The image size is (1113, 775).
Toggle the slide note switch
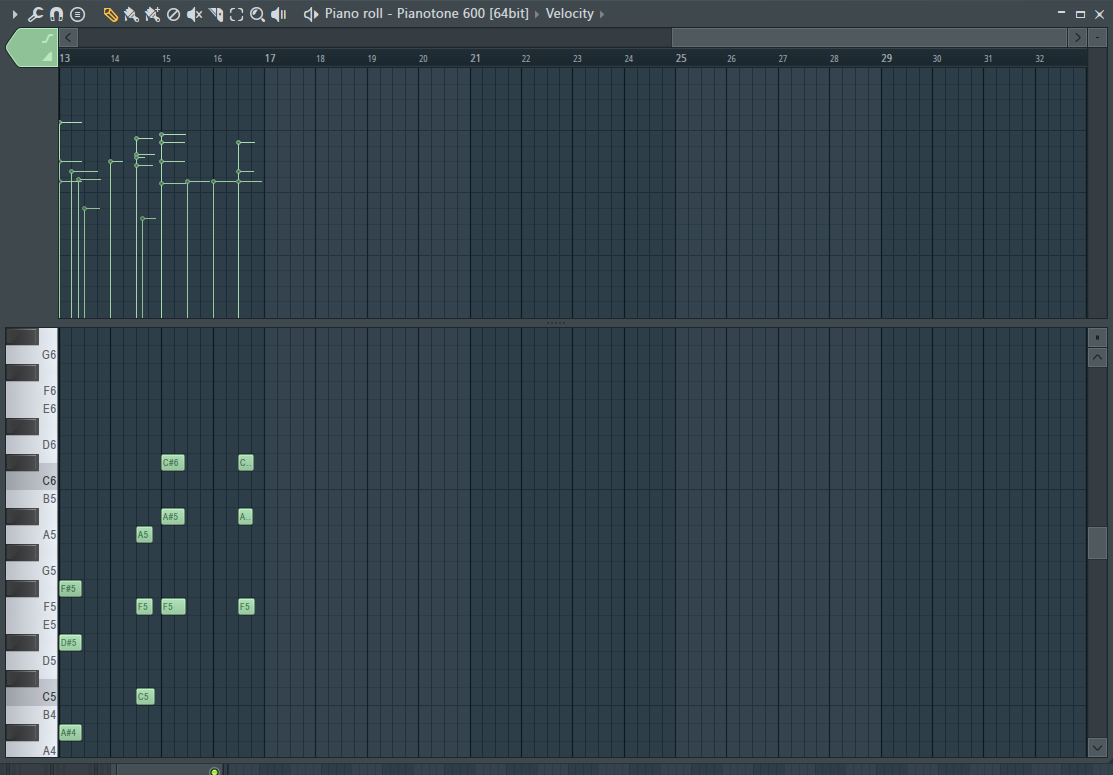pos(48,38)
